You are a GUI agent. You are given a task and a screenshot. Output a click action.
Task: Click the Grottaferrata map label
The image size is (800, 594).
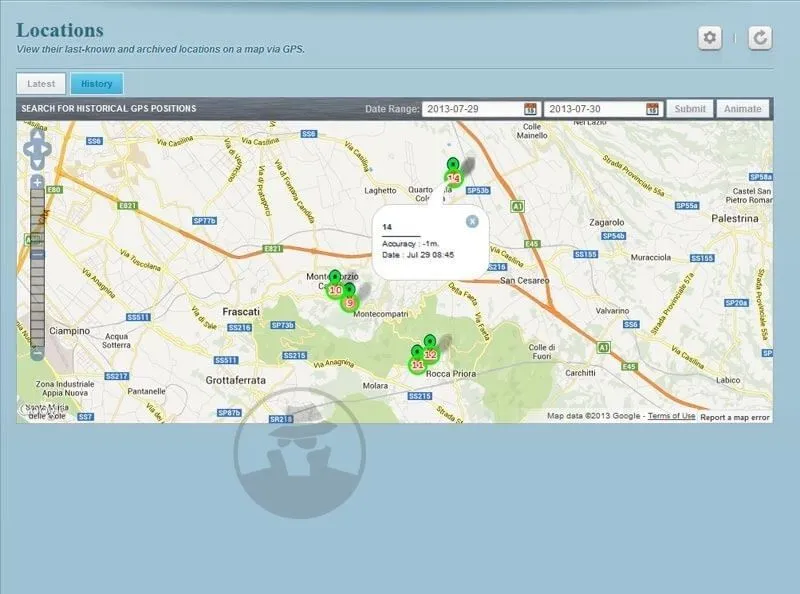tap(236, 380)
